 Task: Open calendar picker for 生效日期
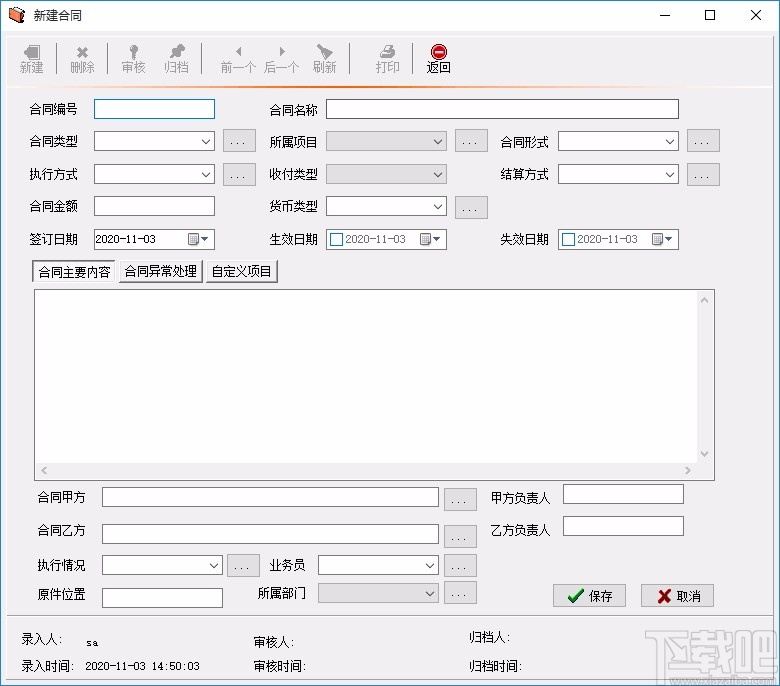(430, 239)
